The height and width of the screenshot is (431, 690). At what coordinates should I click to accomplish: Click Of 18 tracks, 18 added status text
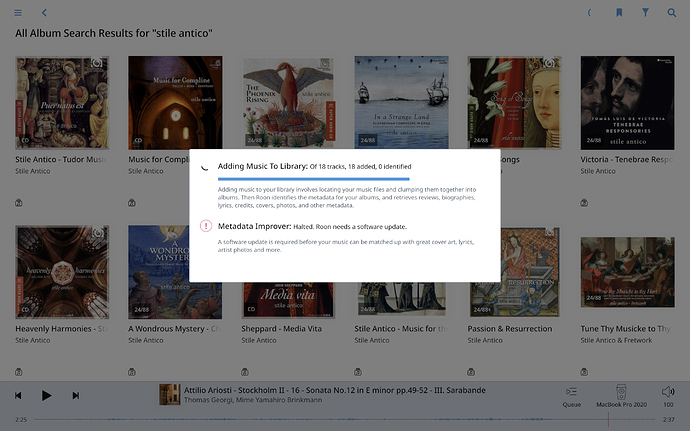pyautogui.click(x=360, y=166)
